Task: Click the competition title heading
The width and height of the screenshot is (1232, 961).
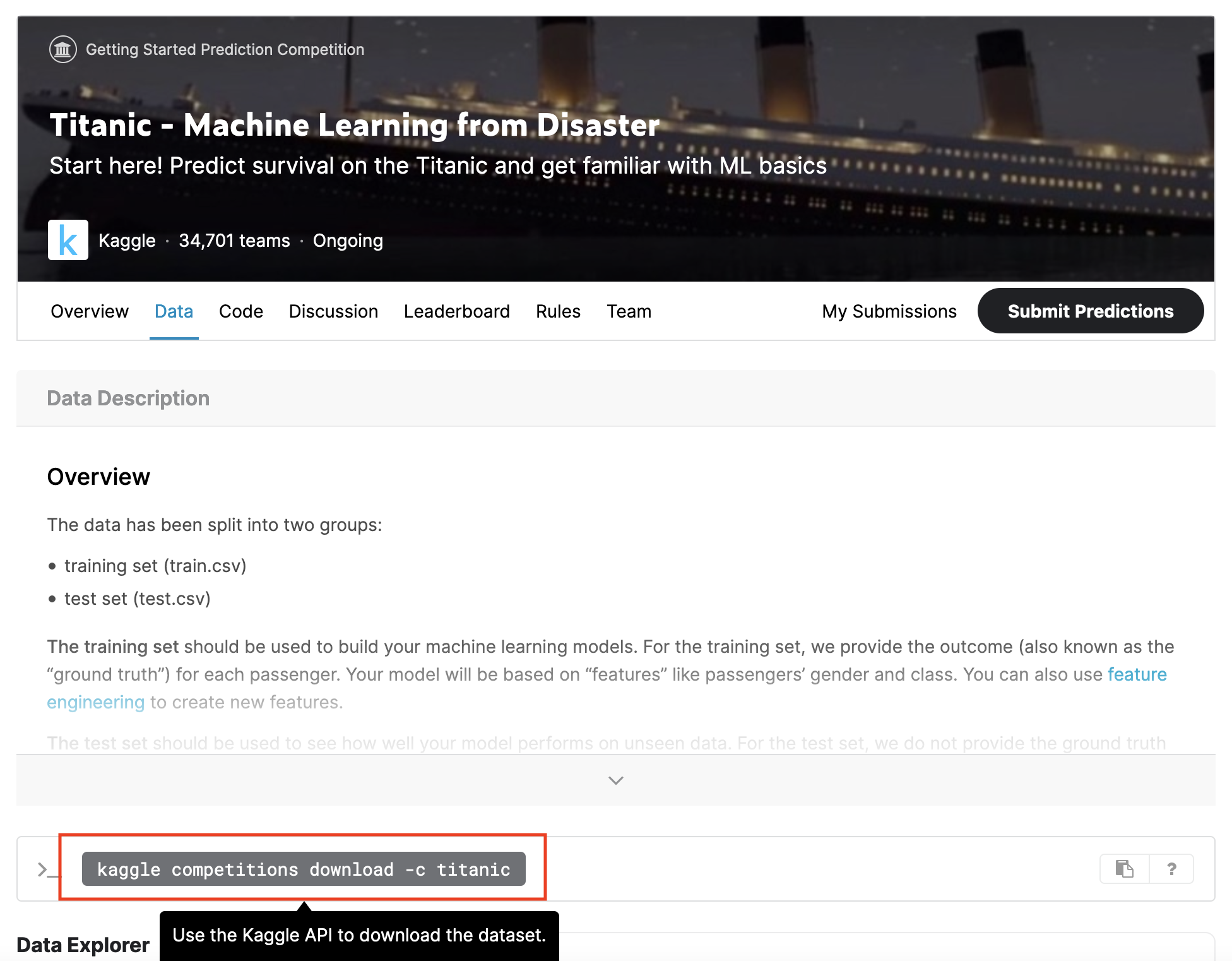Action: pyautogui.click(x=355, y=124)
